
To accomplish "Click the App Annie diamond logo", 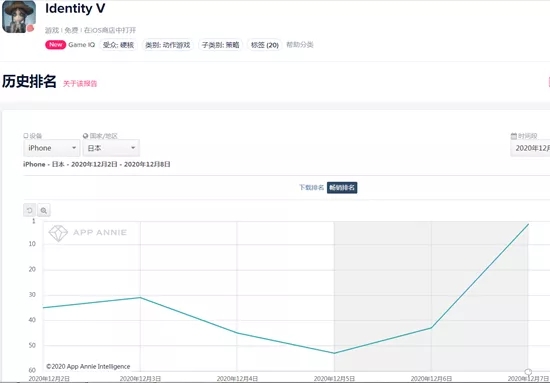I will 58,233.
